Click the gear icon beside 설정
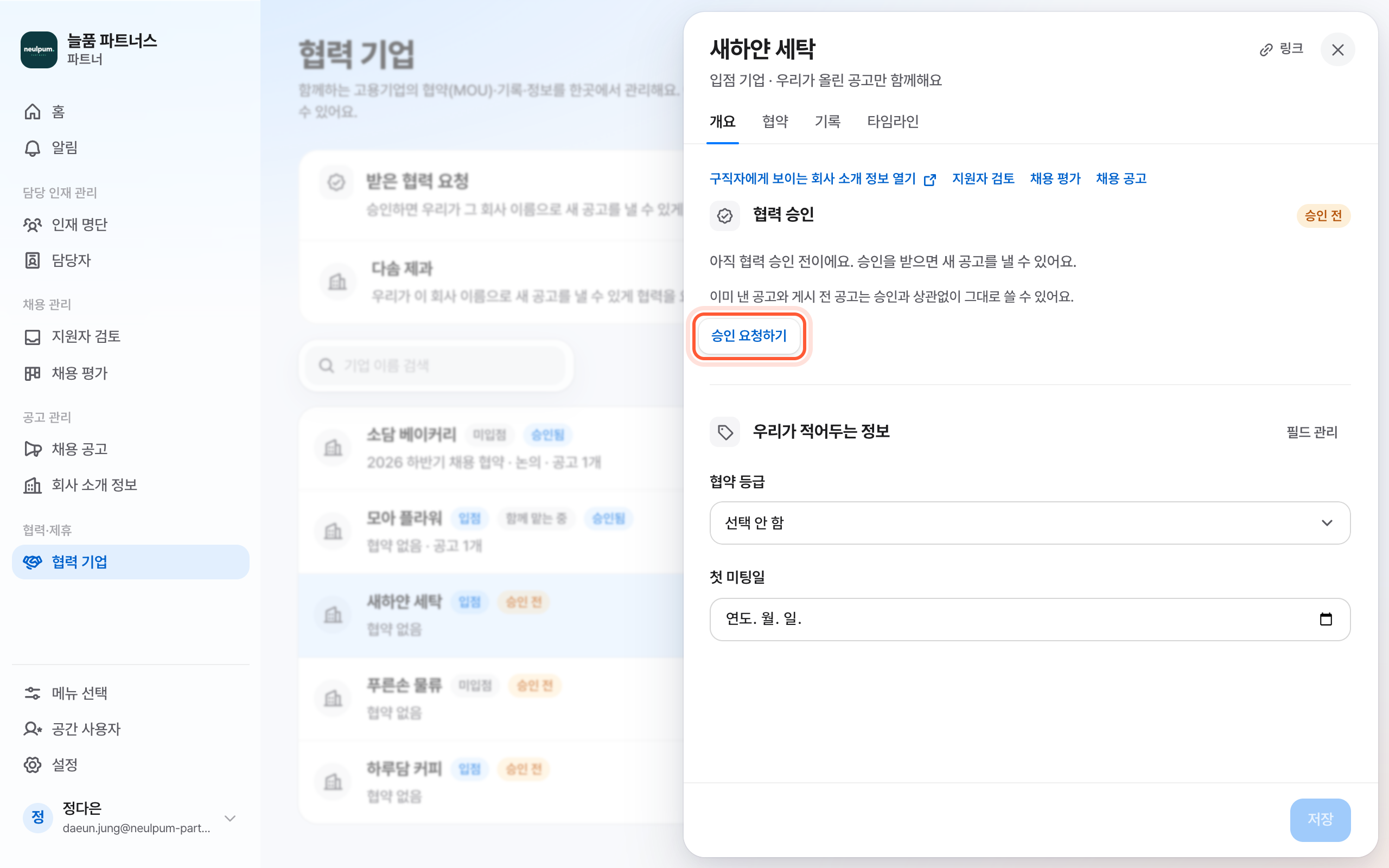Image resolution: width=1389 pixels, height=868 pixels. (x=33, y=765)
